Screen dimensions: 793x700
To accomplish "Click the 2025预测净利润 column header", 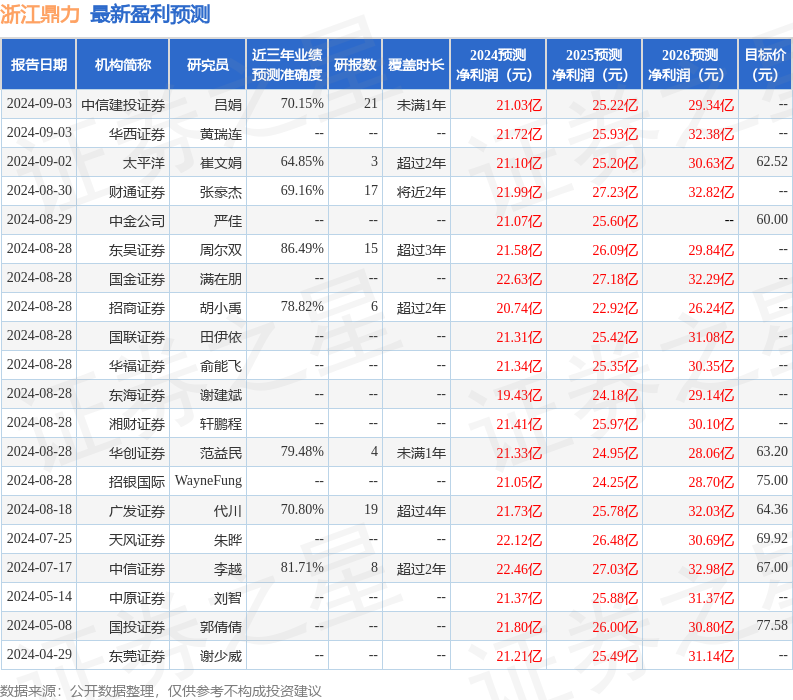I will pyautogui.click(x=594, y=65).
